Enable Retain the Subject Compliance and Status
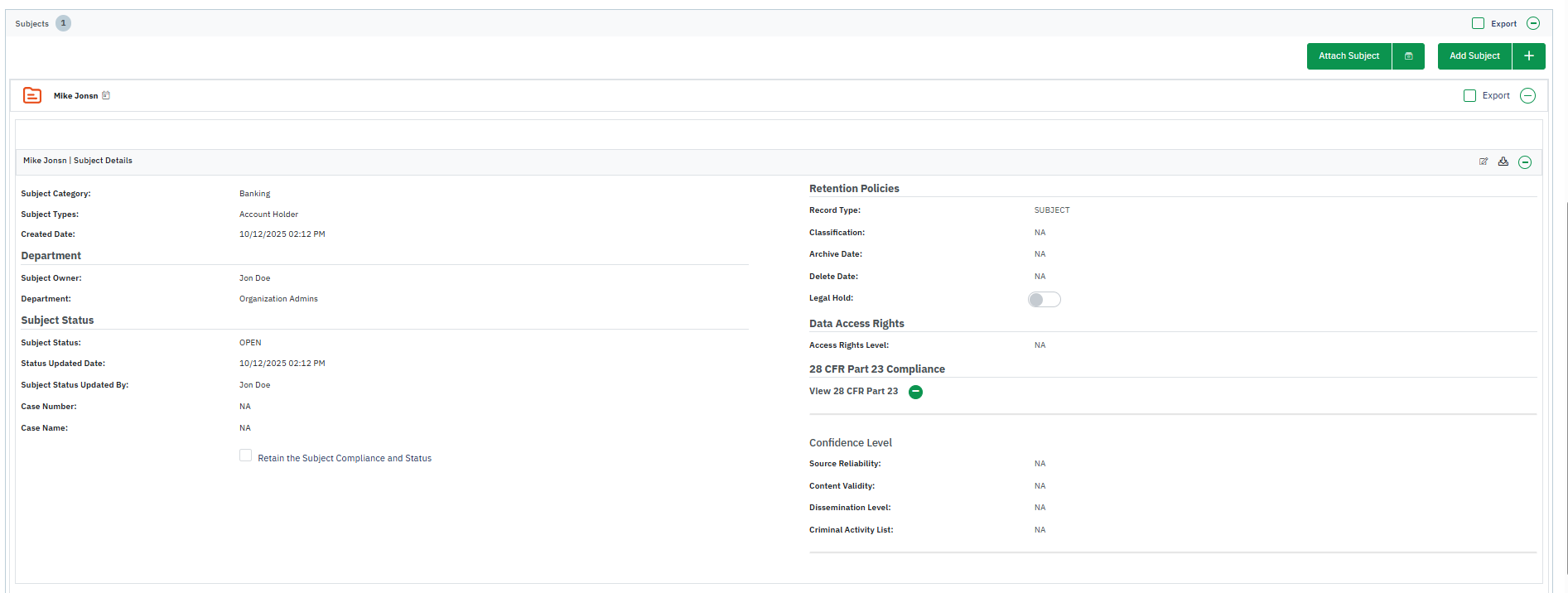 (246, 456)
